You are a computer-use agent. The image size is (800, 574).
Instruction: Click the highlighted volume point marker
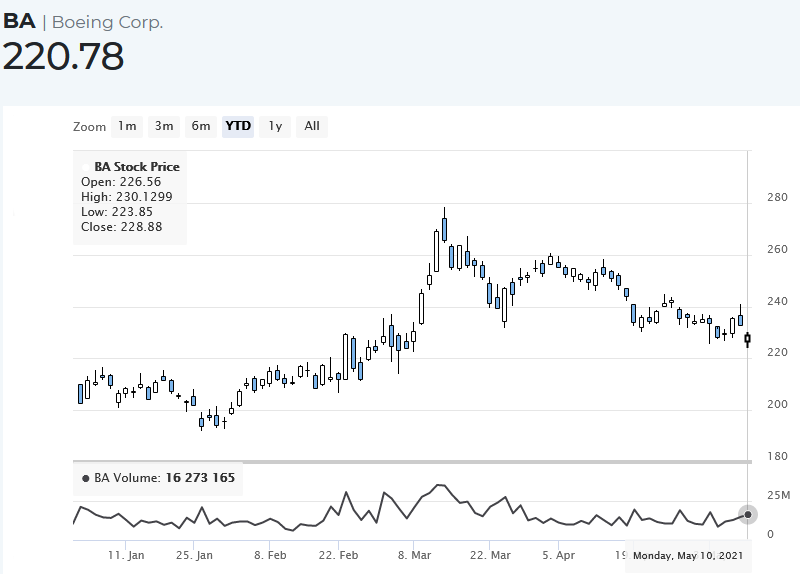(748, 514)
